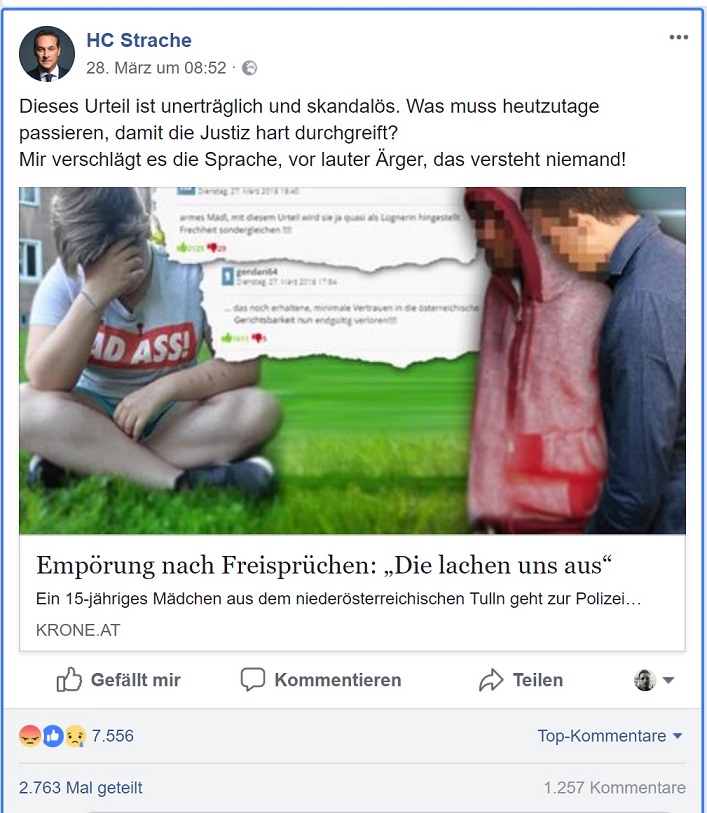The height and width of the screenshot is (813, 707).
Task: Open the Top-Kommentare sorting dropdown
Action: pyautogui.click(x=610, y=736)
